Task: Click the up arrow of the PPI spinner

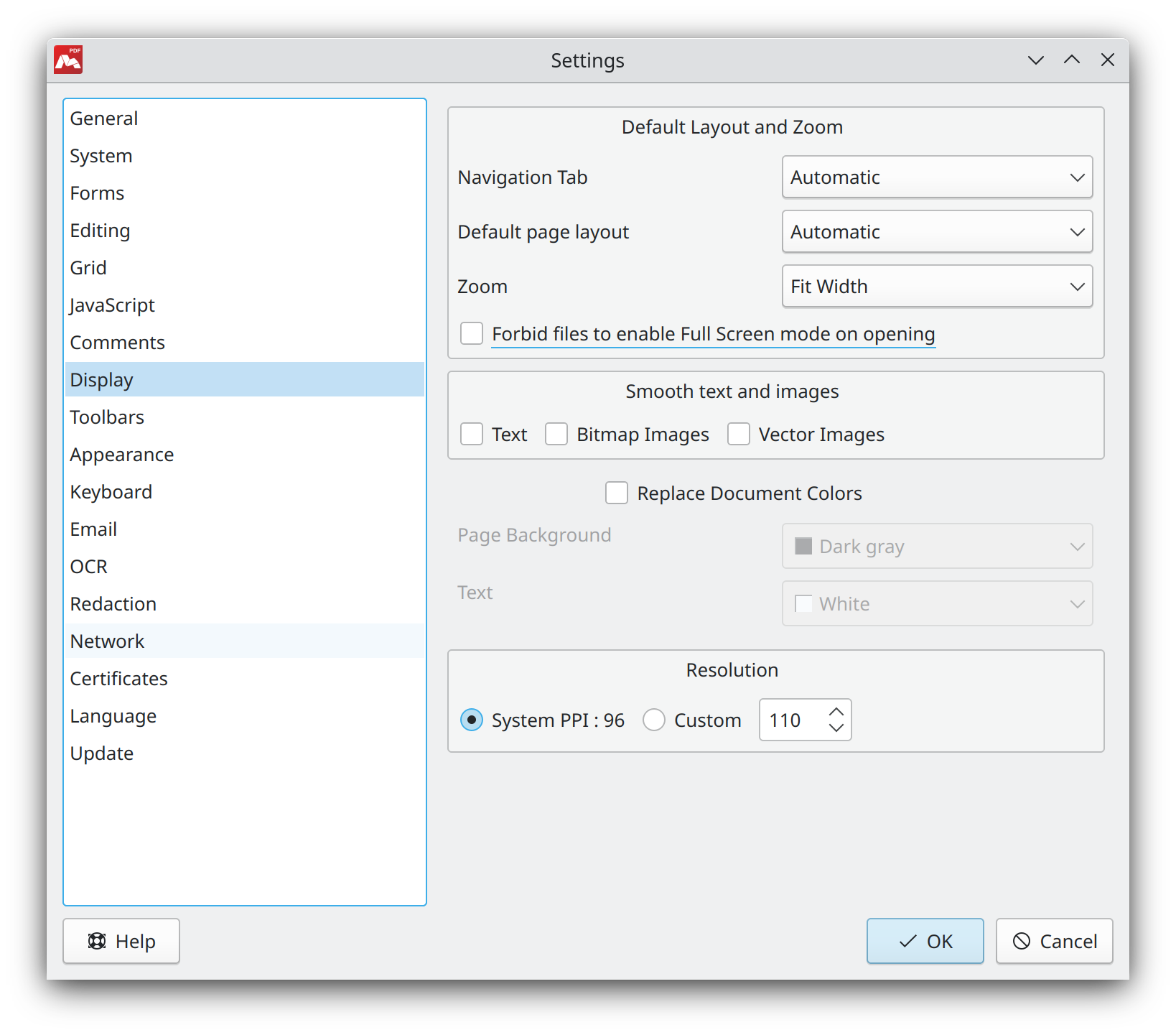Action: click(x=836, y=712)
